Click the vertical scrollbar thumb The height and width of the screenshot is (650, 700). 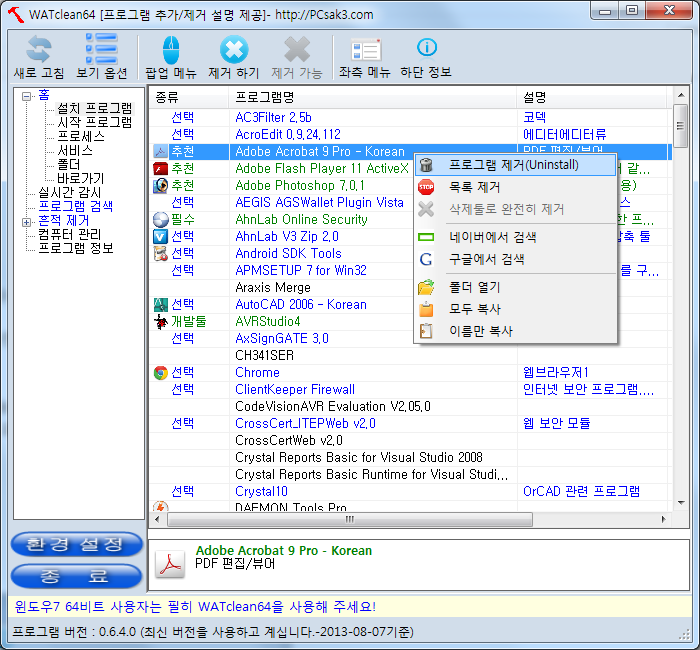tap(681, 126)
